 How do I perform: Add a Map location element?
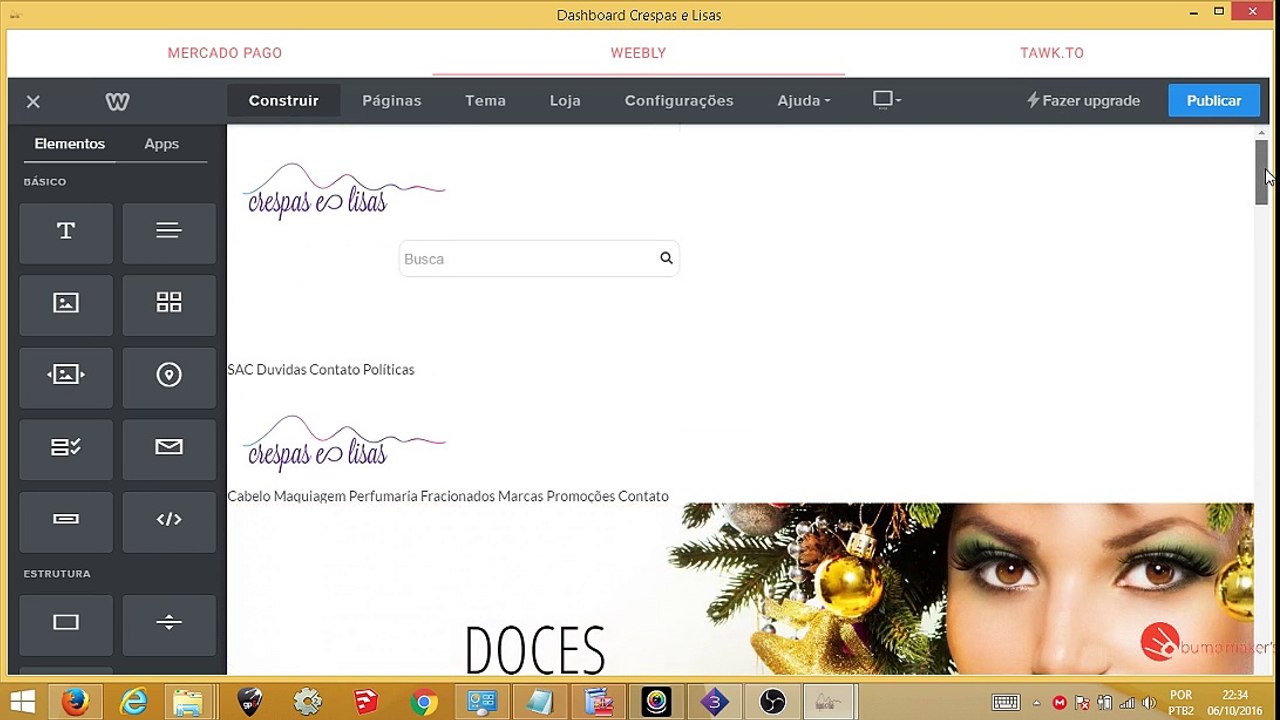pyautogui.click(x=169, y=377)
